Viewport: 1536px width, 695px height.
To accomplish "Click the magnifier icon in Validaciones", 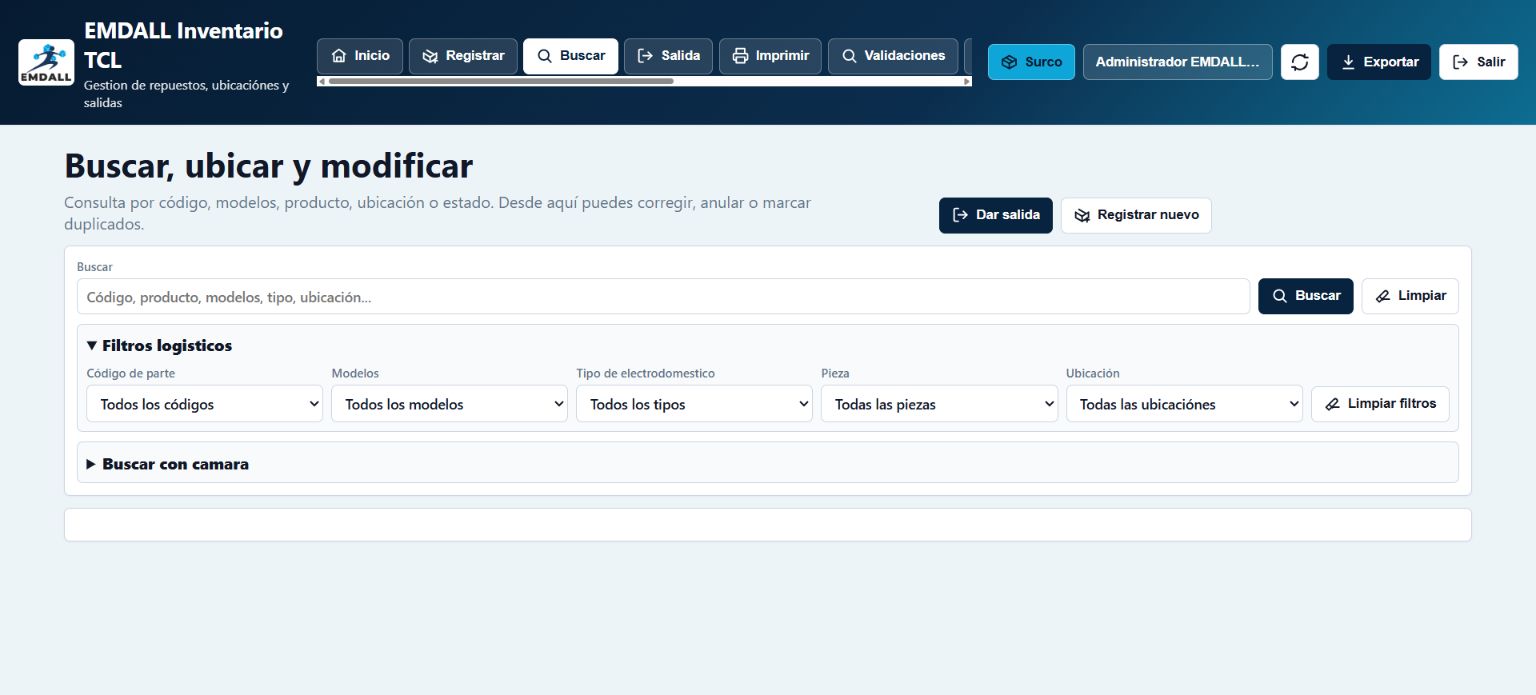I will click(850, 56).
